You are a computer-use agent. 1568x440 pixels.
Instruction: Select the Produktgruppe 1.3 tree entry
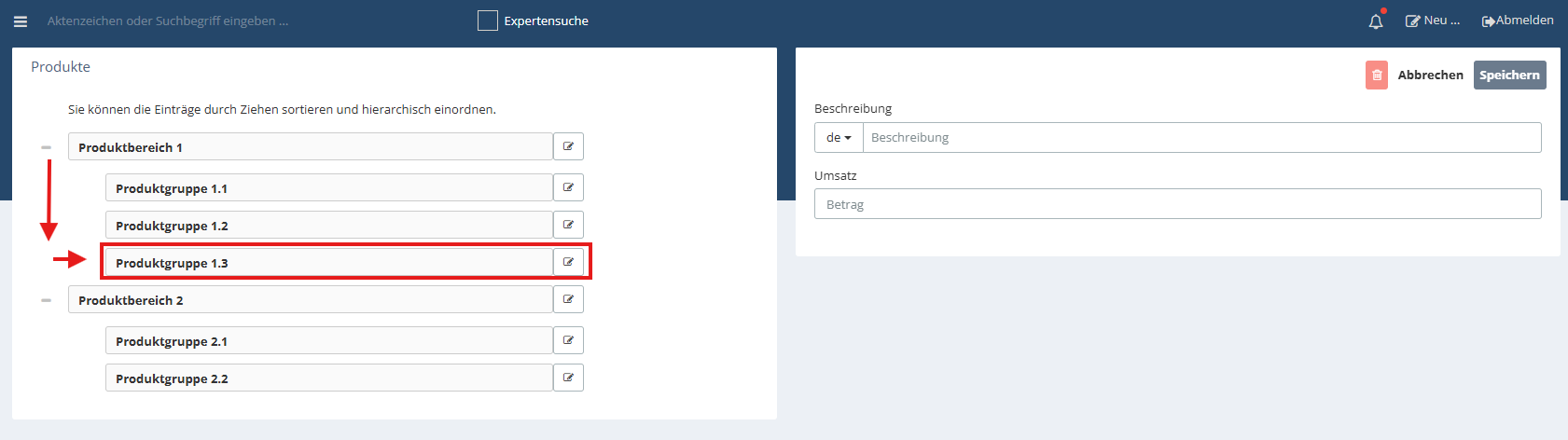[x=329, y=263]
